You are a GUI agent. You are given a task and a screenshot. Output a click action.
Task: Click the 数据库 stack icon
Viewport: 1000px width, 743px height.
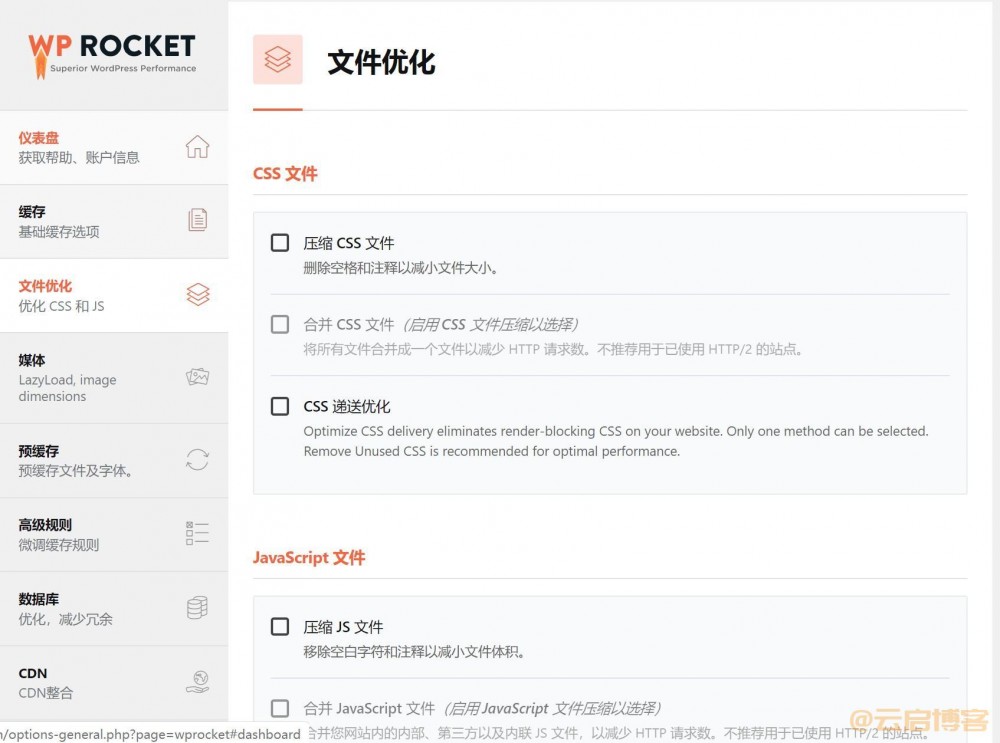coord(197,607)
